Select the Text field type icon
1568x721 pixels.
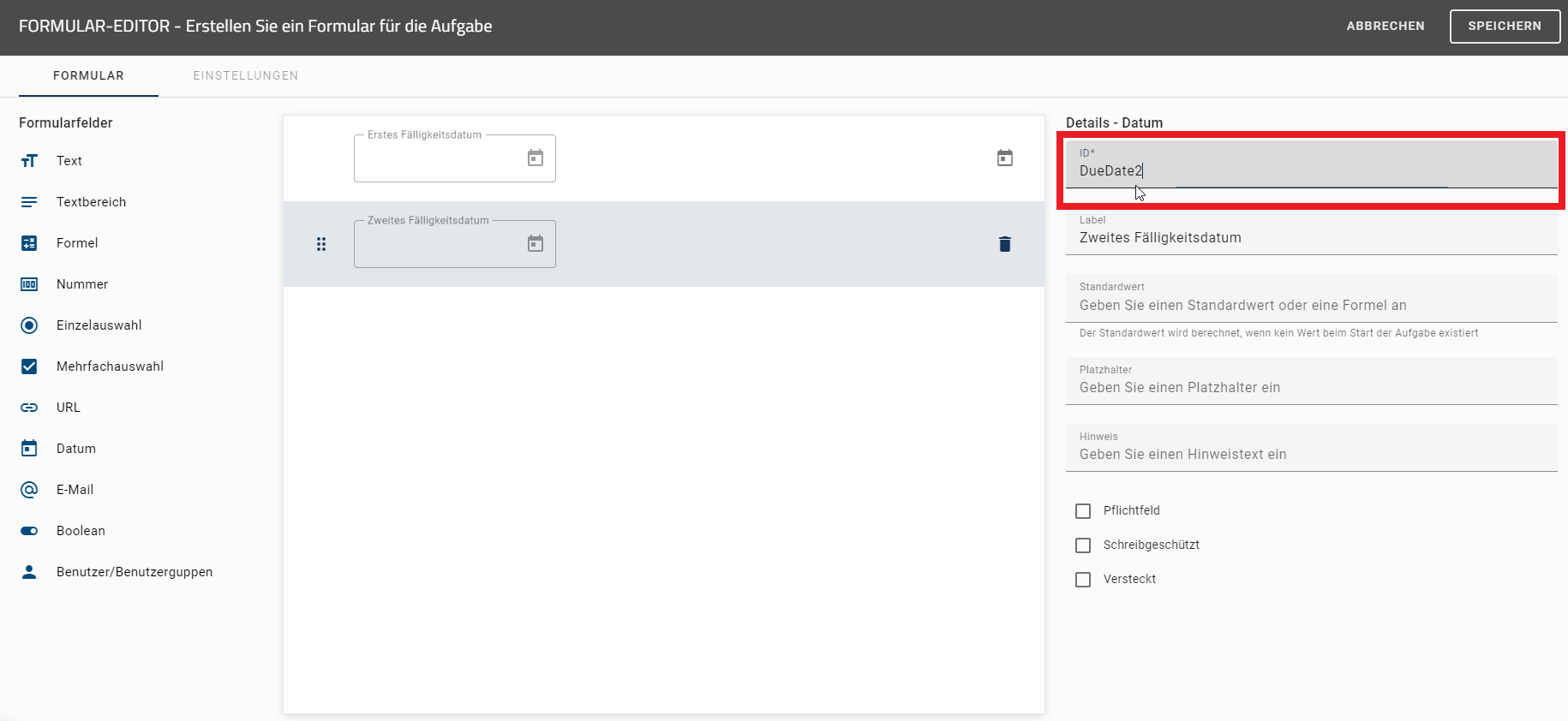click(29, 161)
